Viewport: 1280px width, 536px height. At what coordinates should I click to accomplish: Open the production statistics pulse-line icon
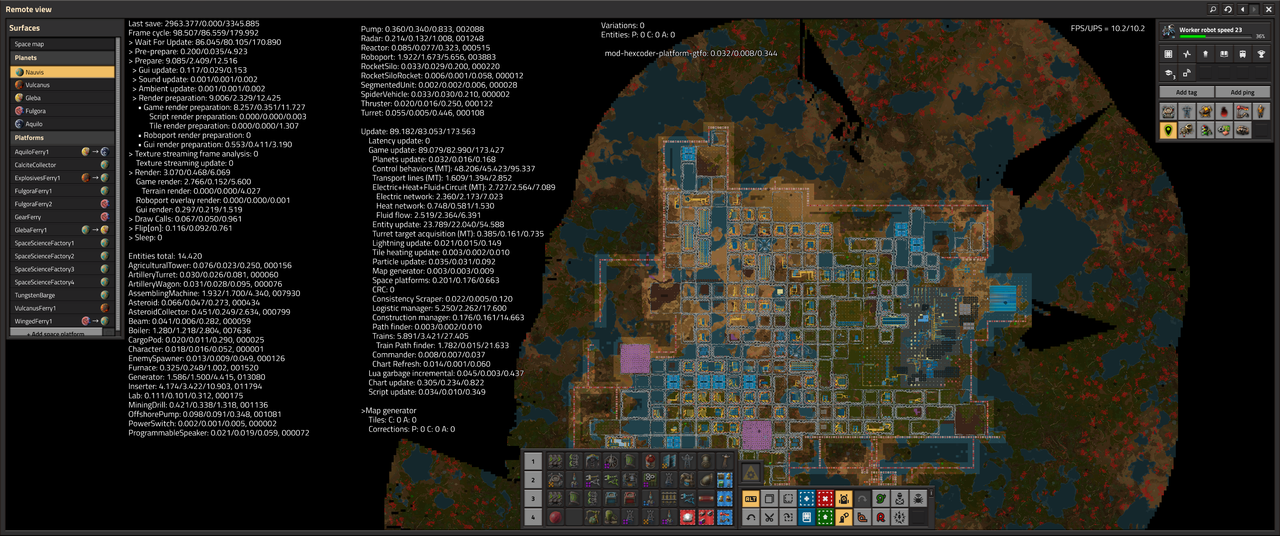point(1187,54)
